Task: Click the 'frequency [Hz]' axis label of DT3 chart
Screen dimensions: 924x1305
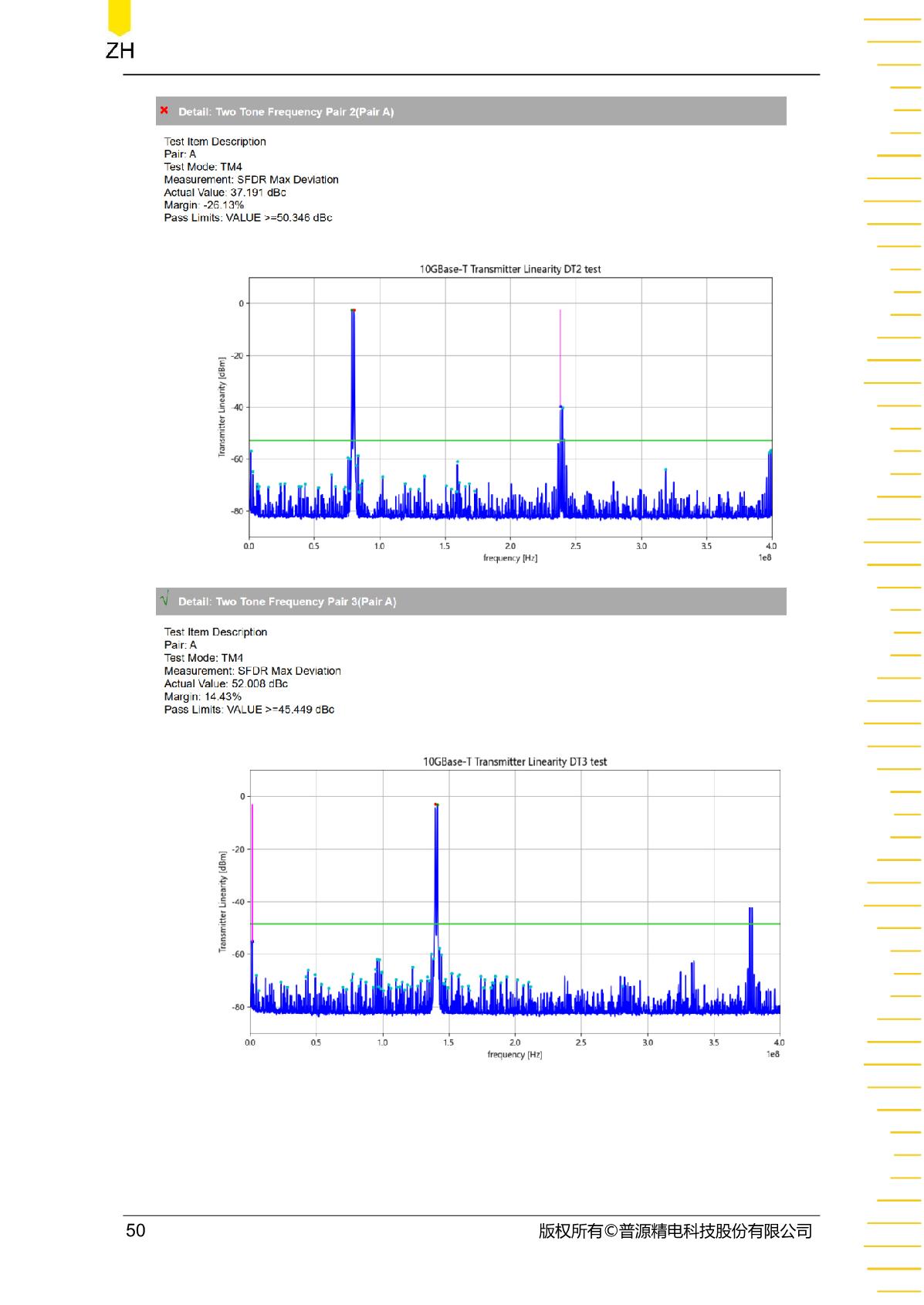Action: click(515, 1054)
